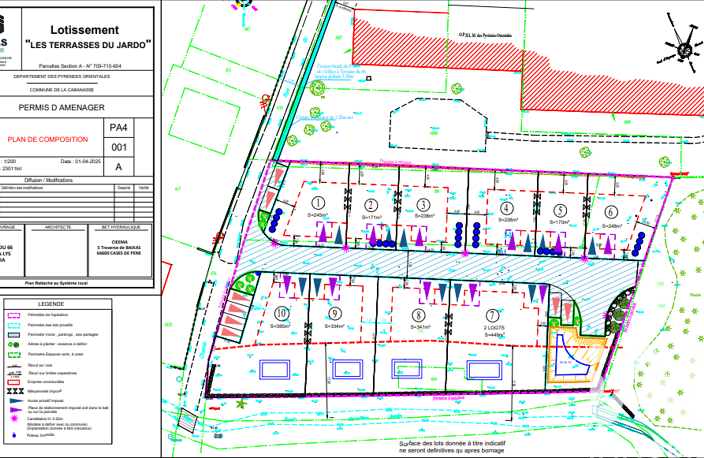Viewport: 704px width, 458px height.
Task: Select circled lot number 9
Action: tap(335, 314)
